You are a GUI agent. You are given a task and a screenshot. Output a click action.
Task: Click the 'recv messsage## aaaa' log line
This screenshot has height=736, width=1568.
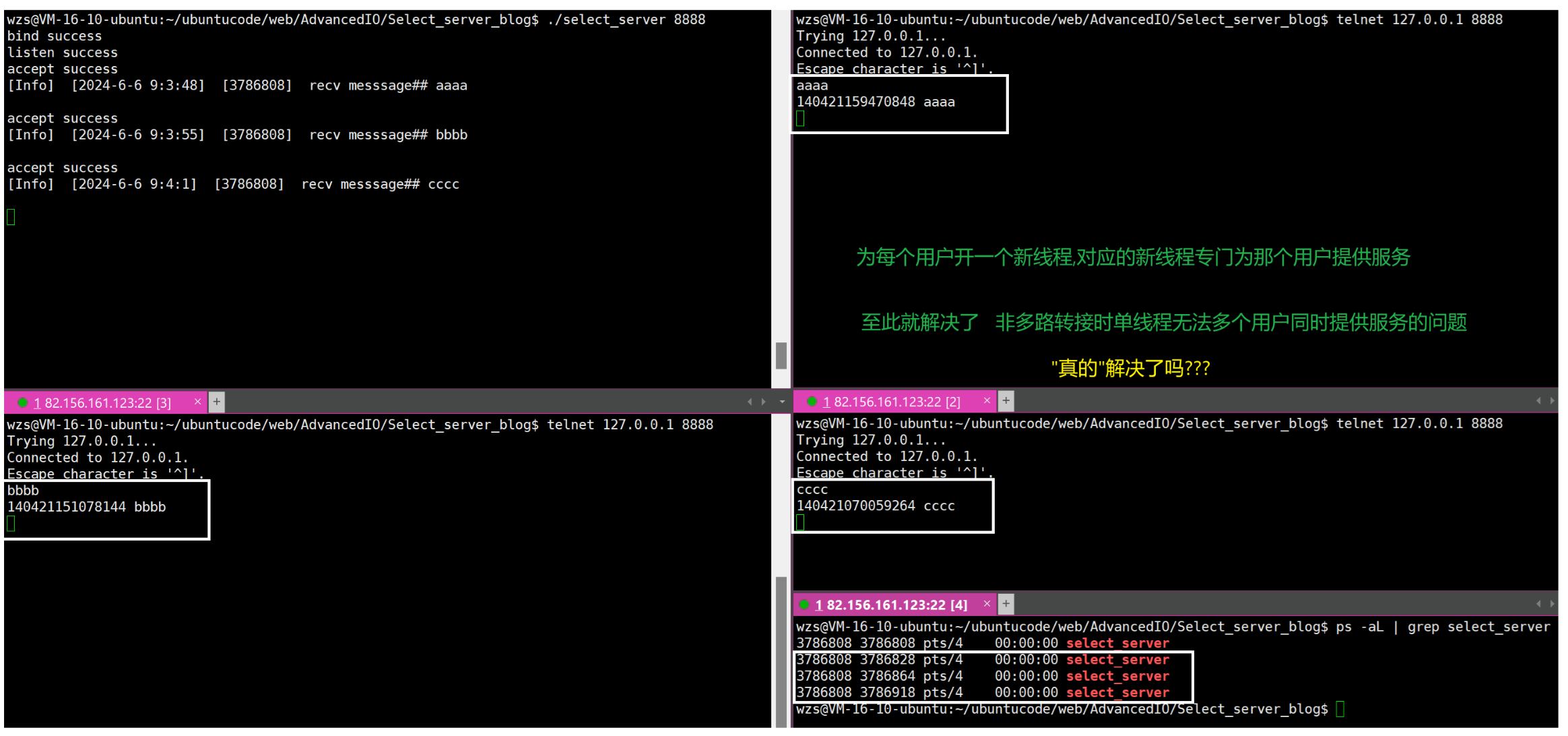coord(237,86)
